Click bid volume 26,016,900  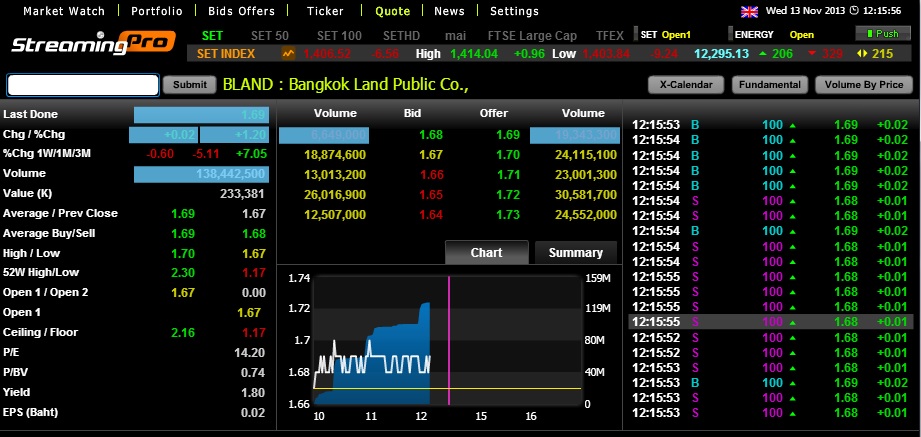click(x=335, y=195)
